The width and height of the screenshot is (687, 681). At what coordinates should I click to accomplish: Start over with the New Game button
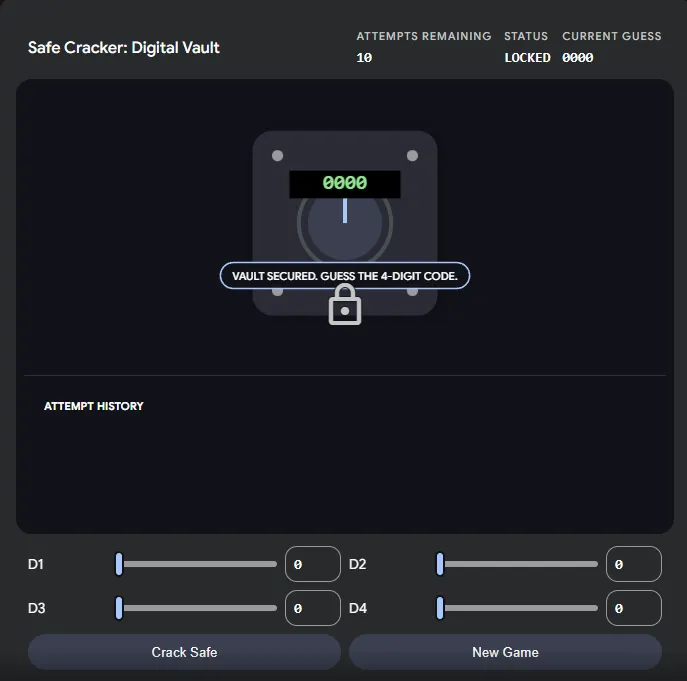(505, 652)
